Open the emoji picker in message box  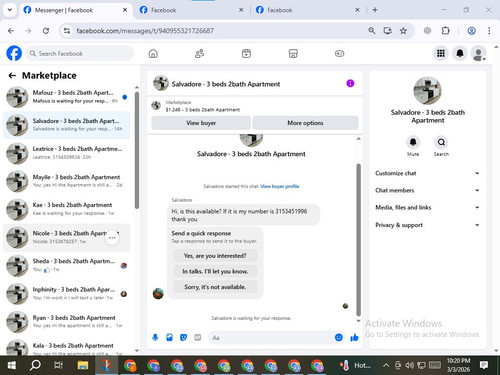[339, 338]
